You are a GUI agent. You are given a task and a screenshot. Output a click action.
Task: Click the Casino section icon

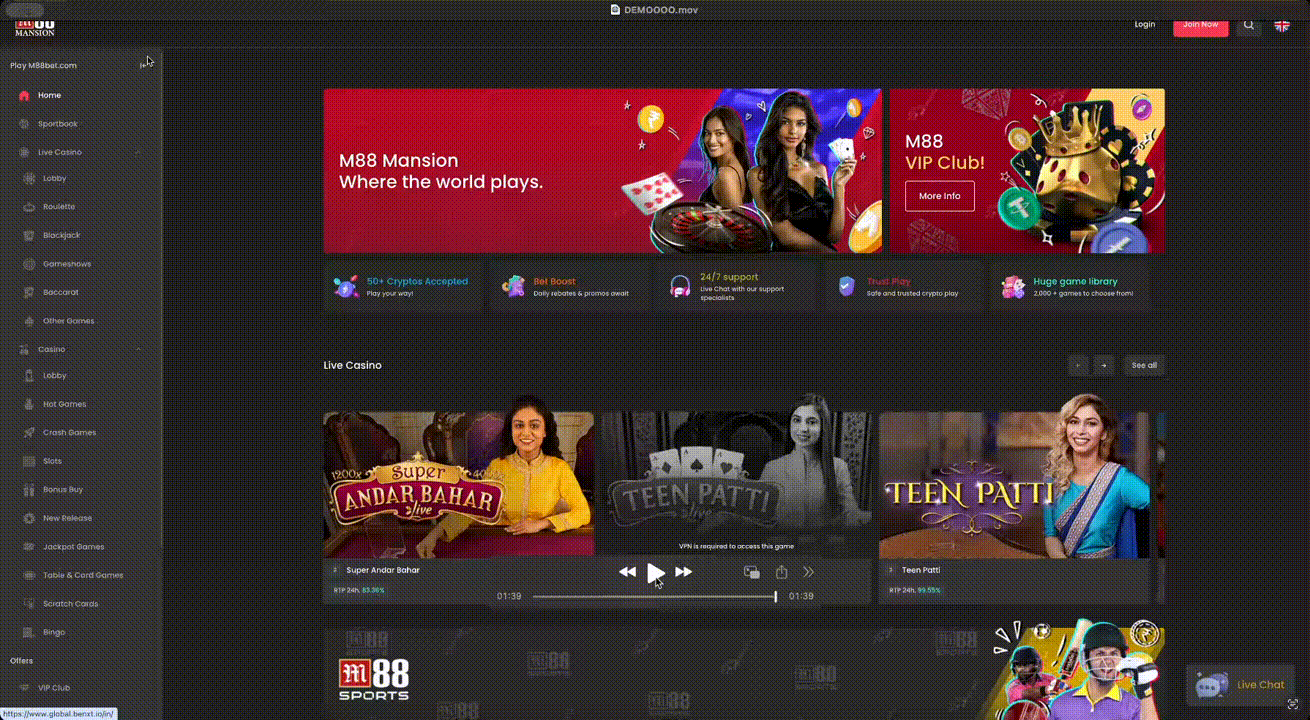click(24, 350)
